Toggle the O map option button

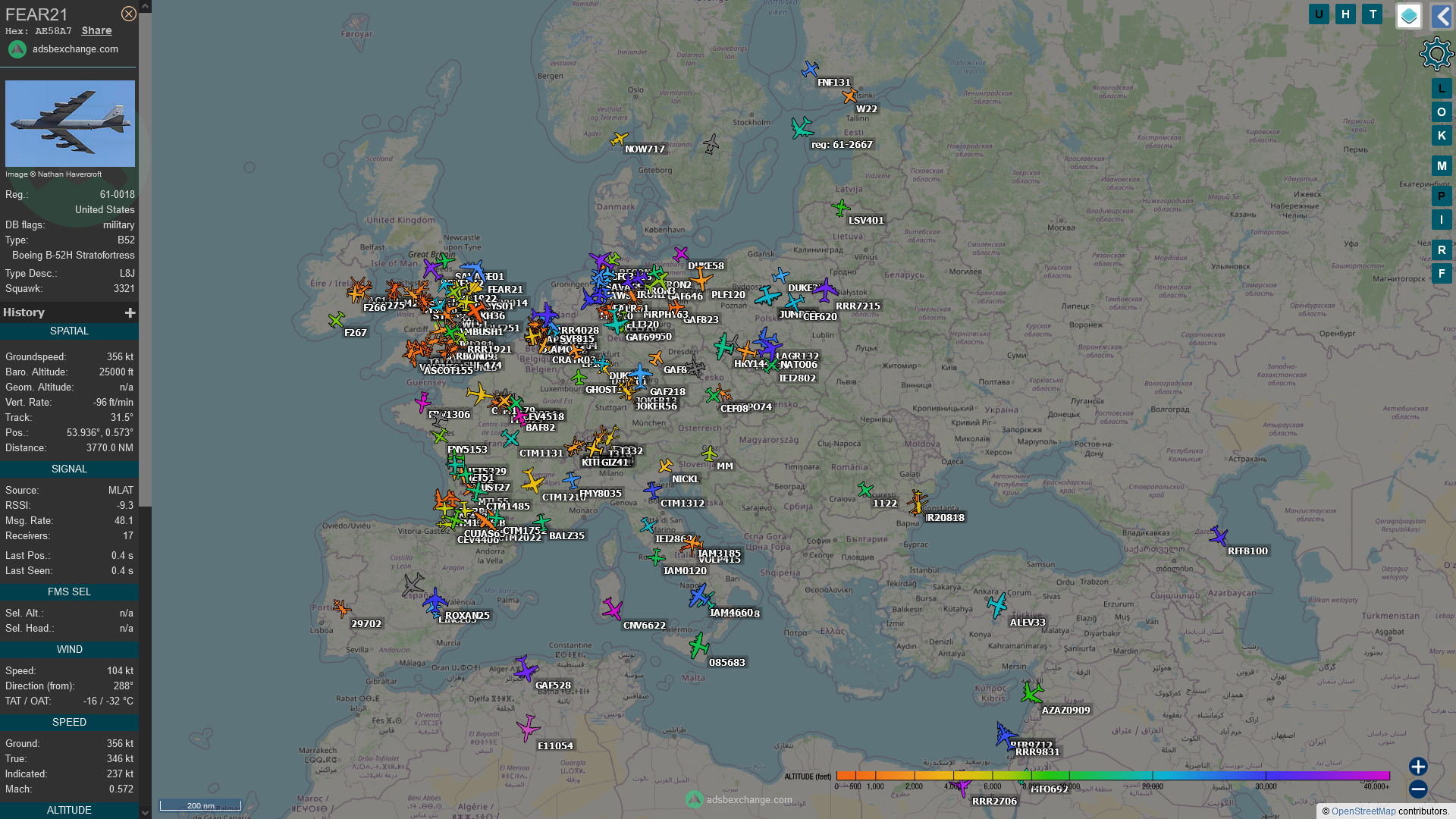point(1442,111)
